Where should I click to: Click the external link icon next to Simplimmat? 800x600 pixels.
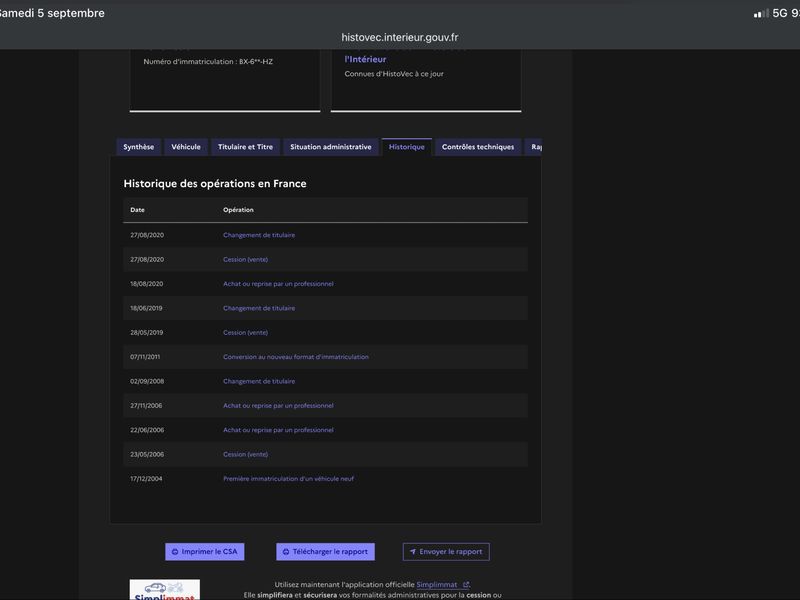(465, 585)
